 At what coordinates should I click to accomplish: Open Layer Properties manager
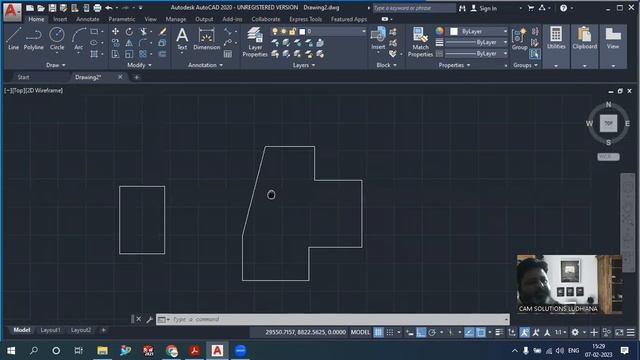[255, 42]
